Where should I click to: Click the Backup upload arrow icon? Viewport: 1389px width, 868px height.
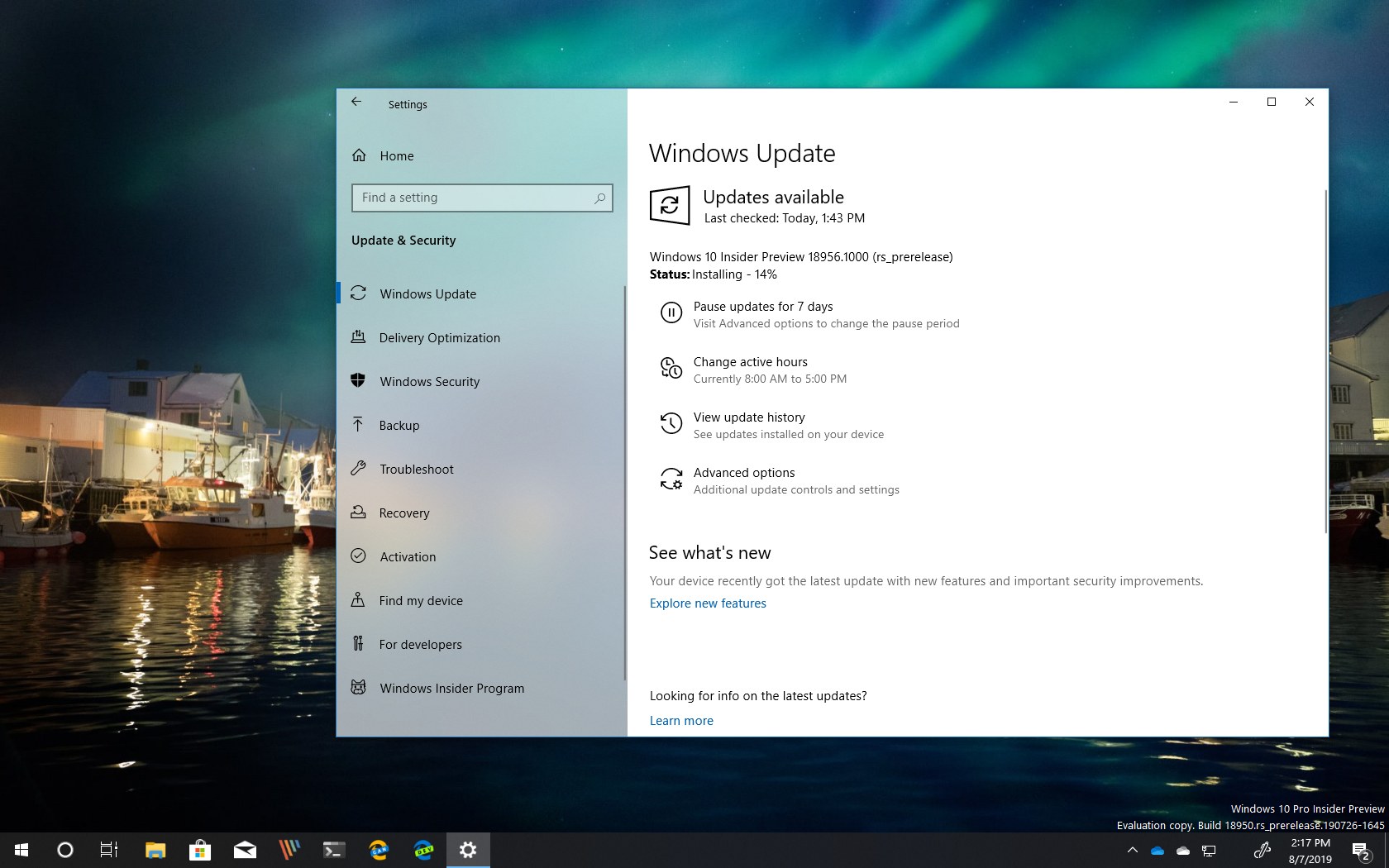tap(358, 425)
